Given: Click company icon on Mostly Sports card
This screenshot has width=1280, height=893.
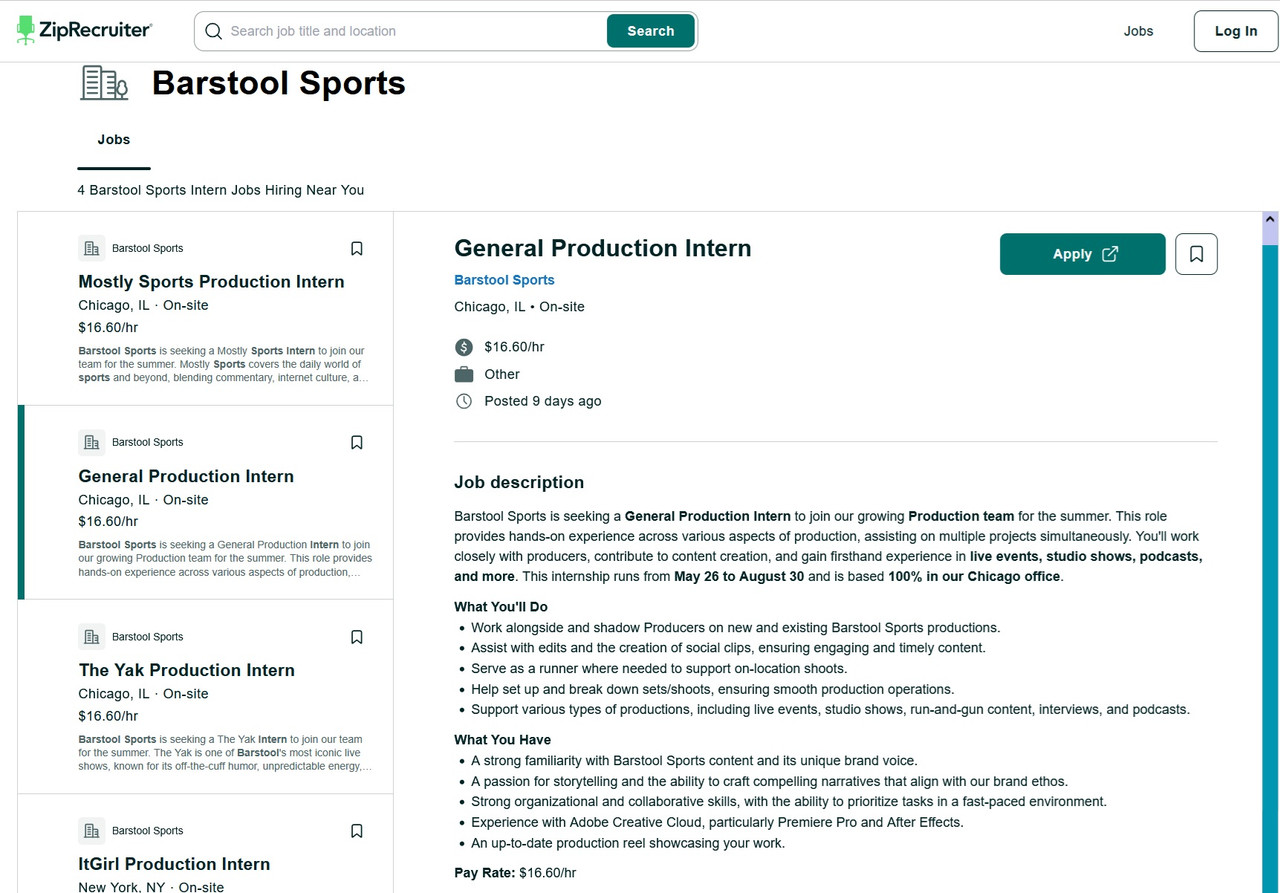Looking at the screenshot, I should 92,248.
